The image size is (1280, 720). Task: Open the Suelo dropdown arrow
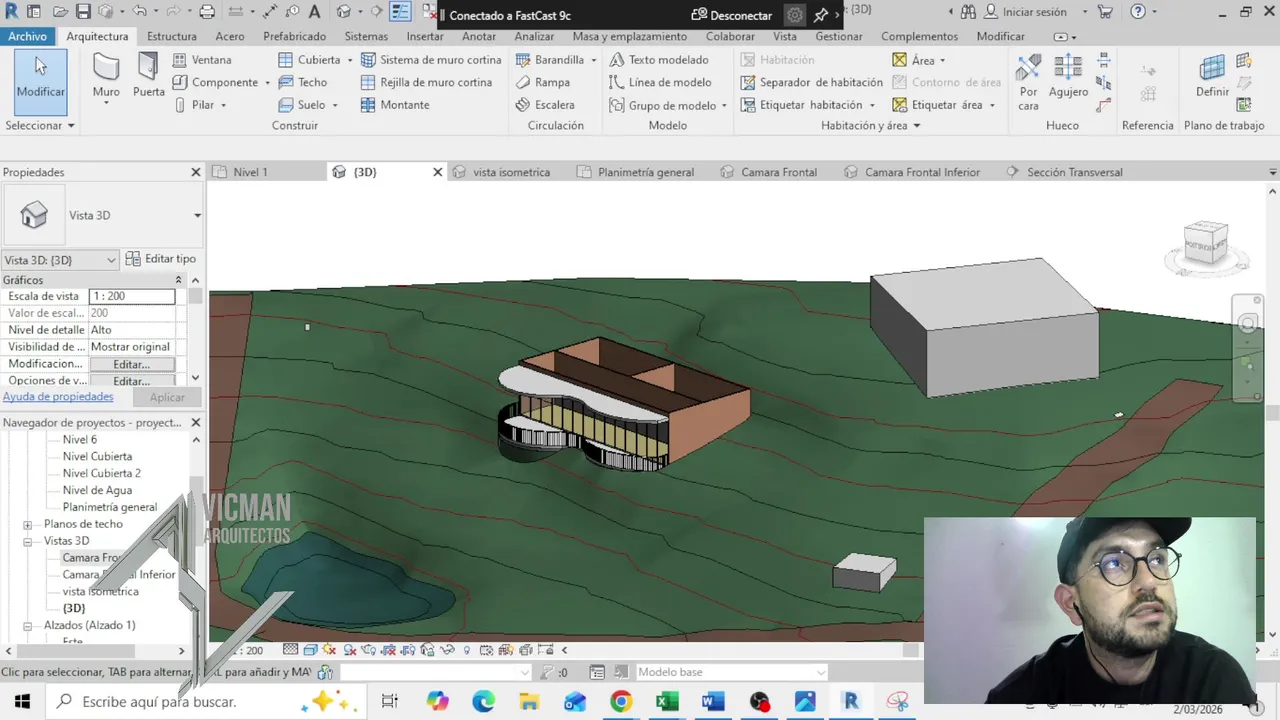pyautogui.click(x=335, y=105)
